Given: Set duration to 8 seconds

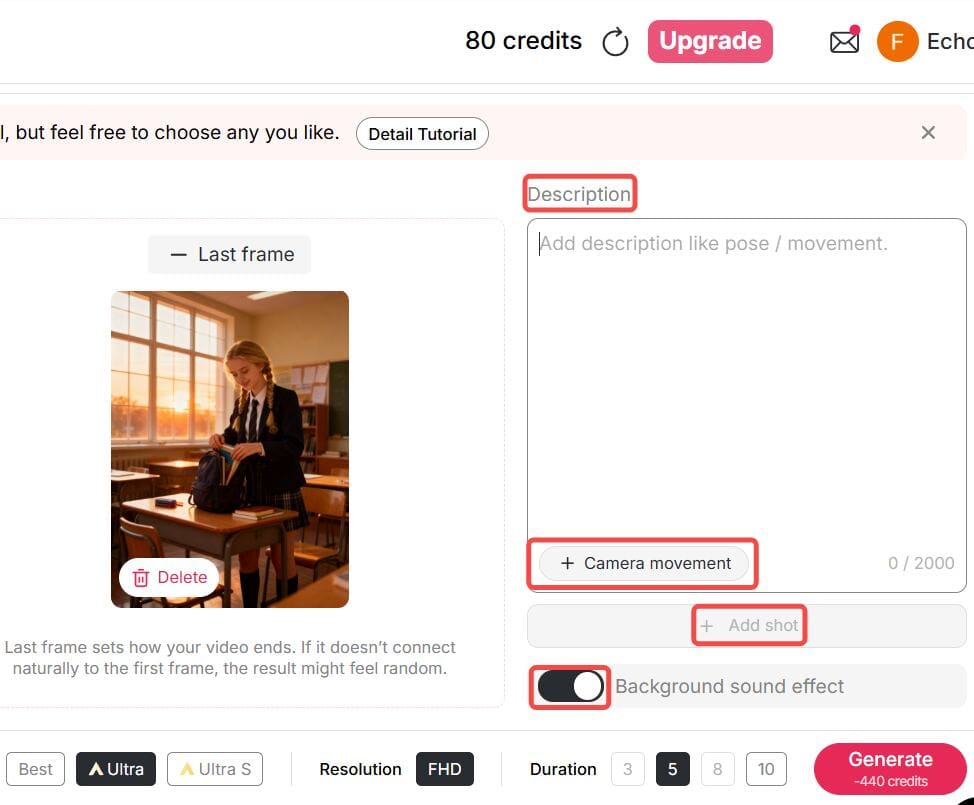Looking at the screenshot, I should 718,769.
